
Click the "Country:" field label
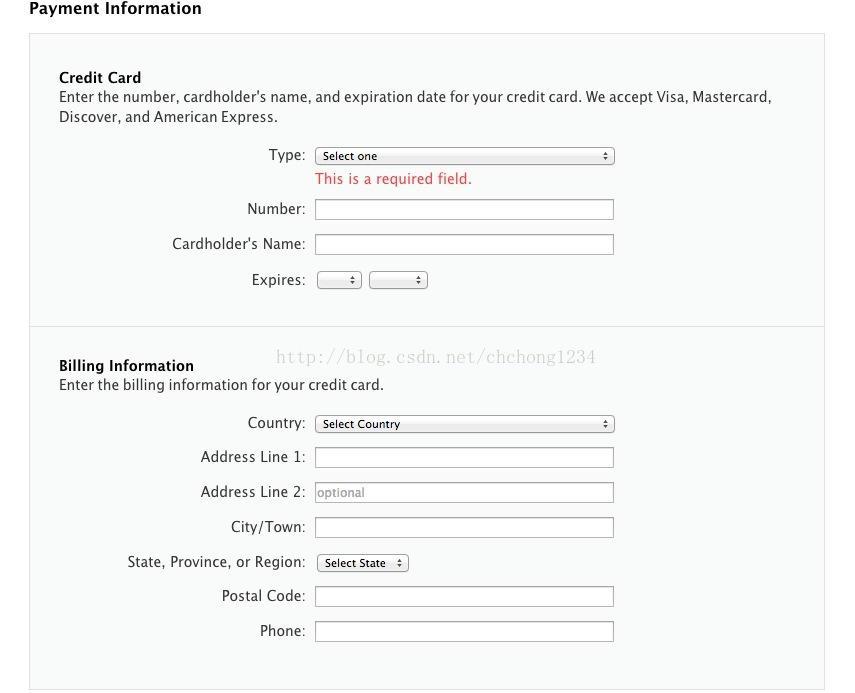[x=276, y=423]
